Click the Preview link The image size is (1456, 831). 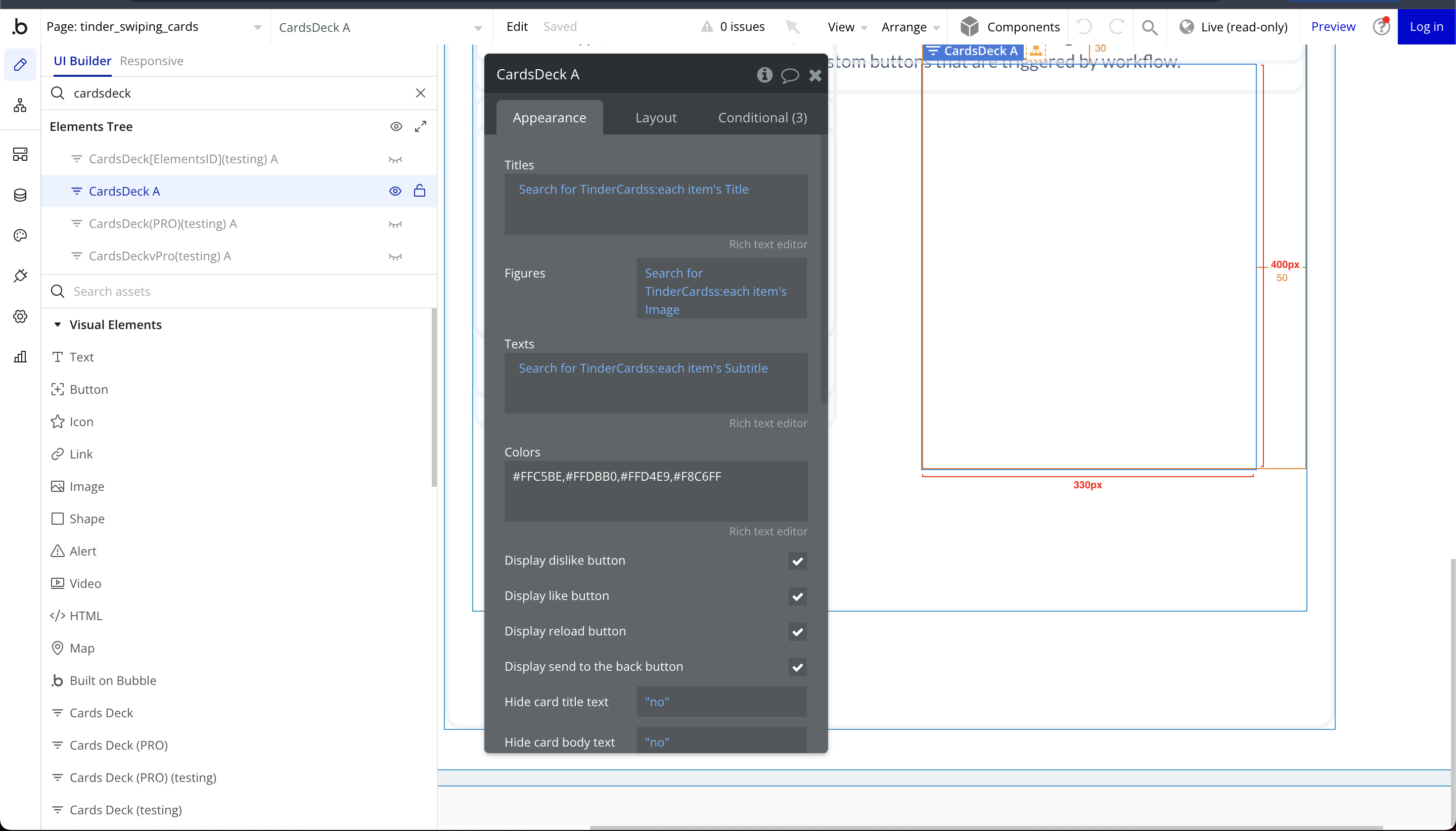pyautogui.click(x=1333, y=27)
